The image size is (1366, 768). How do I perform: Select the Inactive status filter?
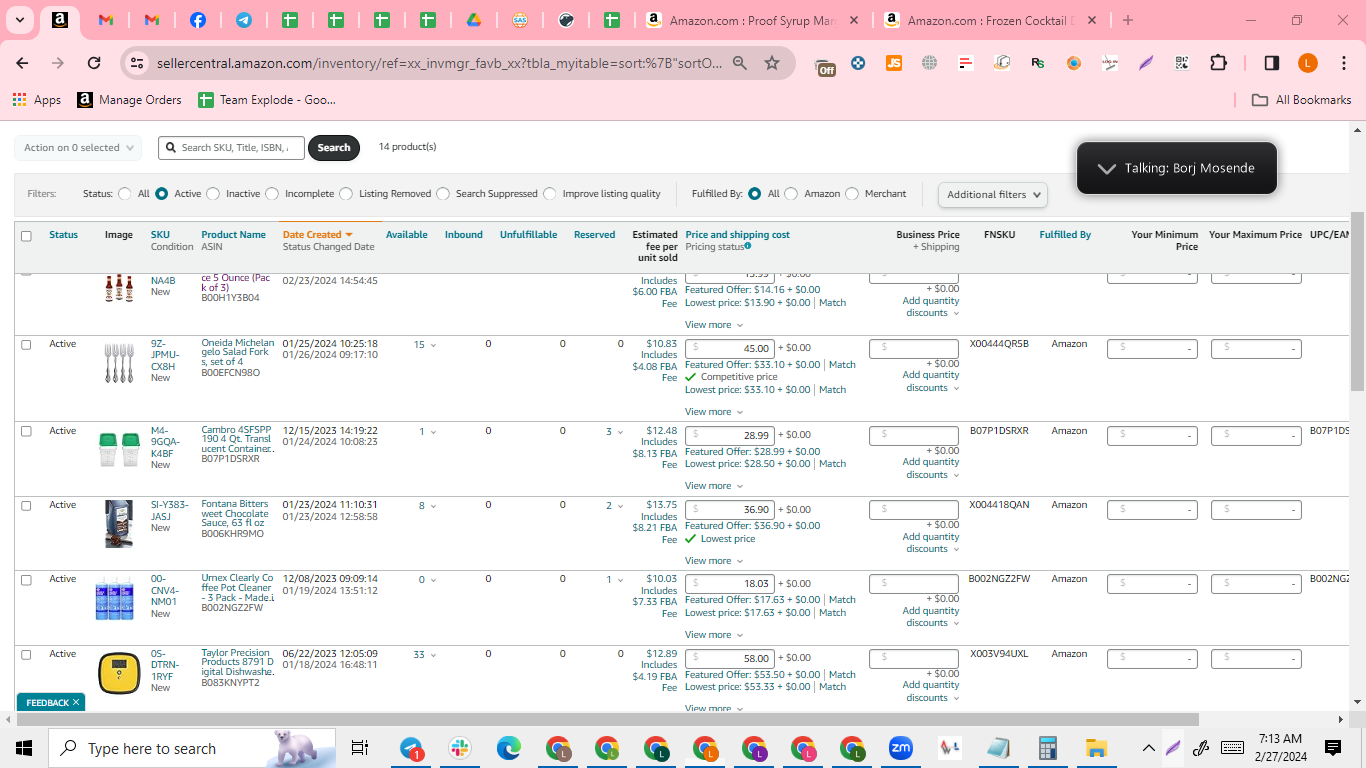click(213, 194)
